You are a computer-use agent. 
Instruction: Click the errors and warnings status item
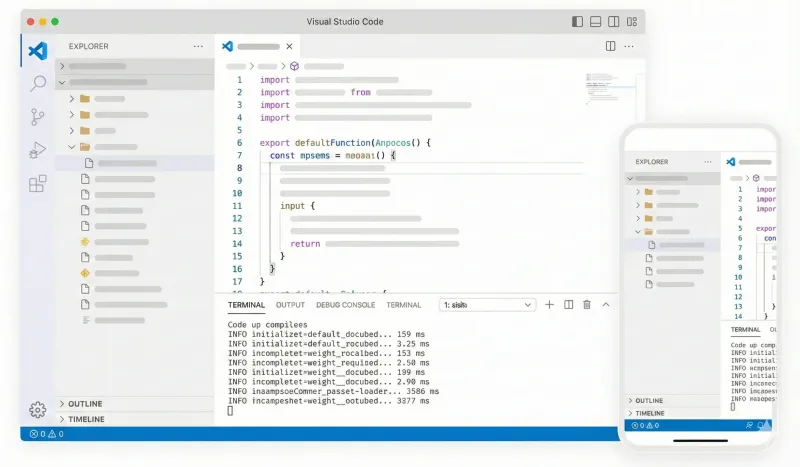coord(46,434)
